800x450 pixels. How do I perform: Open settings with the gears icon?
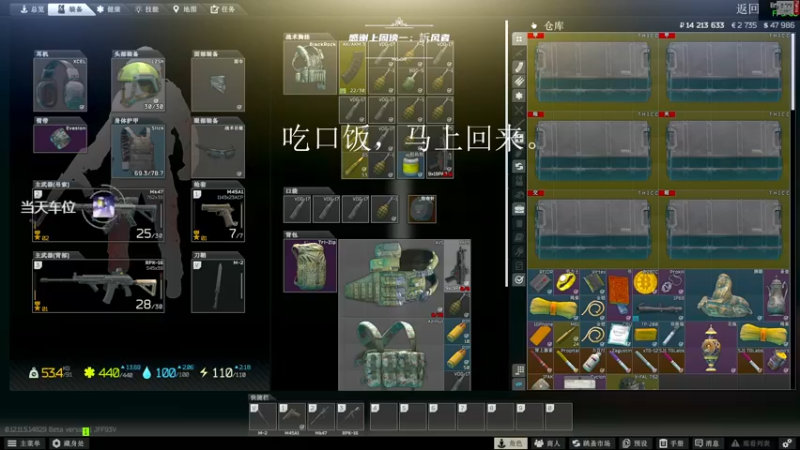pos(787,443)
